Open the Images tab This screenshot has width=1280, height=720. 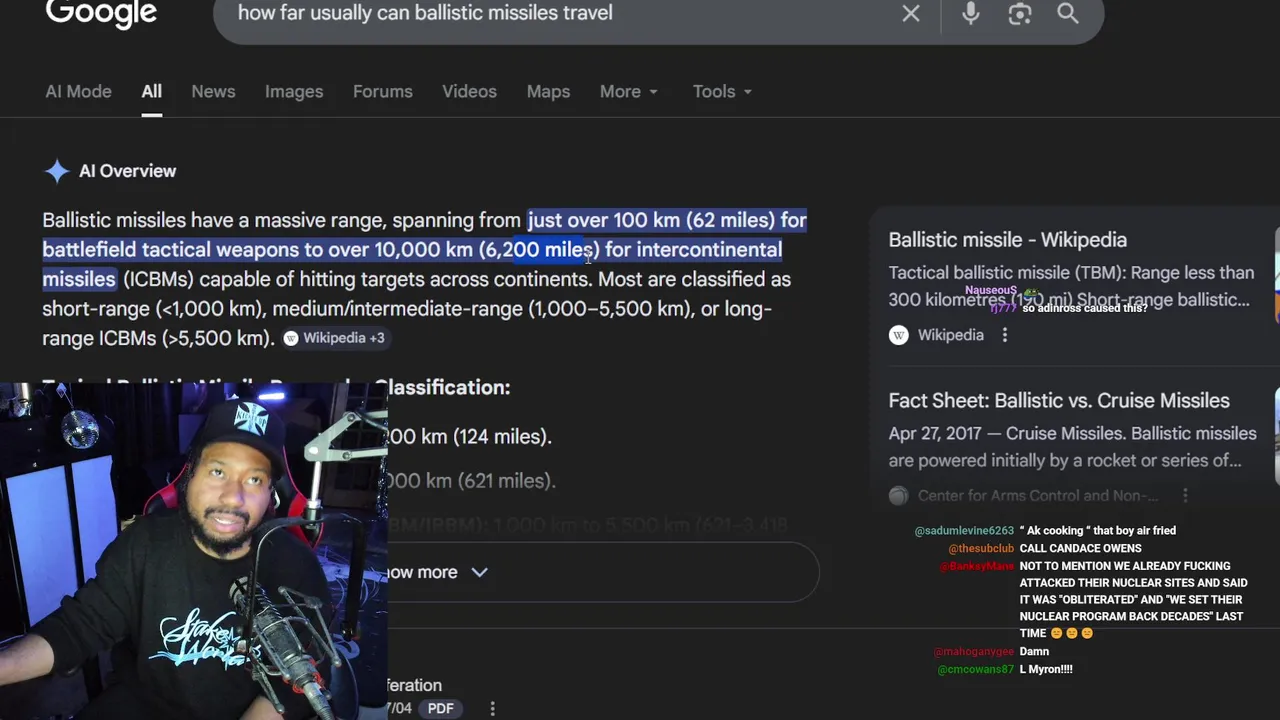tap(294, 91)
